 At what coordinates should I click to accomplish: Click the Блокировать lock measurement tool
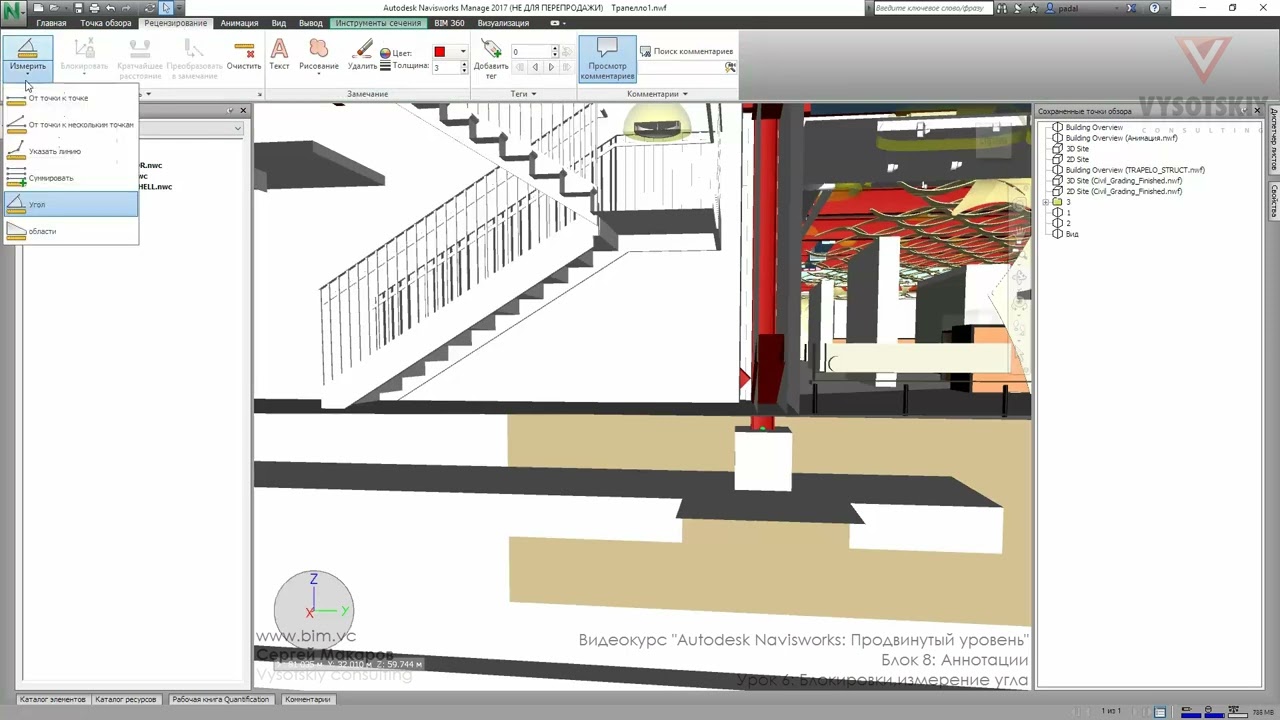coord(84,56)
